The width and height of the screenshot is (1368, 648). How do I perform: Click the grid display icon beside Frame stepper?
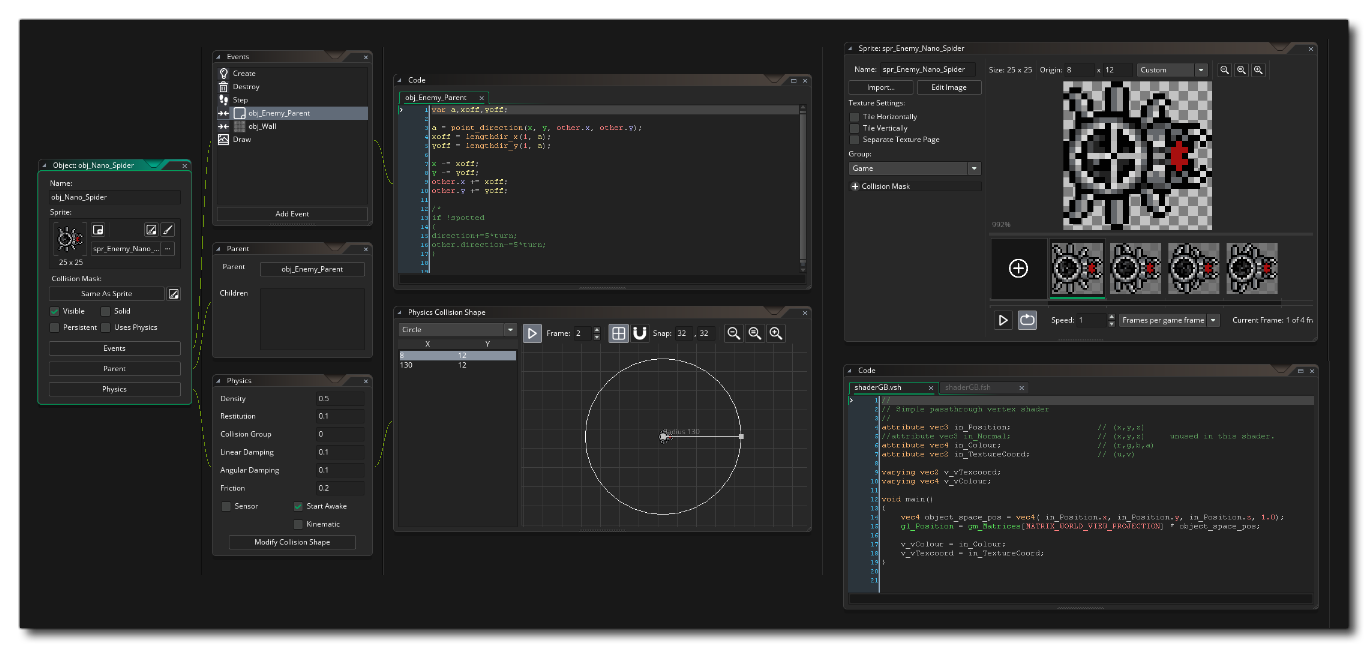pos(619,331)
